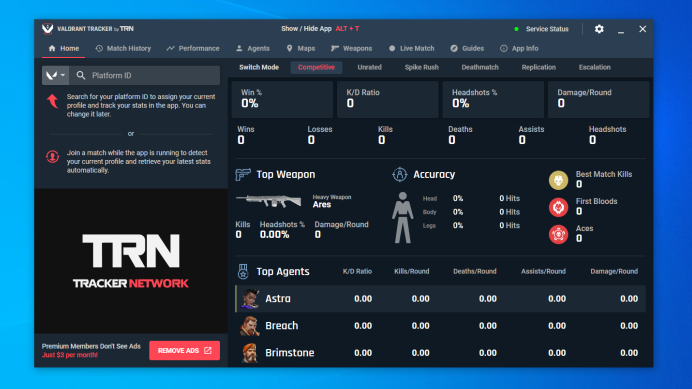The image size is (692, 389).
Task: Select Unrated mode
Action: point(369,68)
